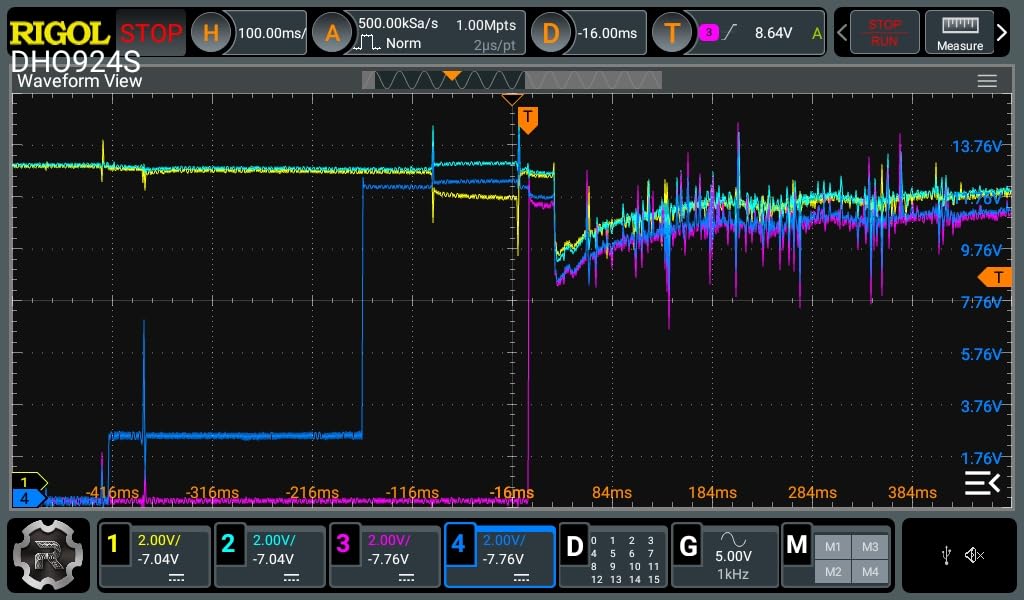Open channel 1 scale 2.00V/ setting
The height and width of the screenshot is (600, 1024).
tap(159, 541)
